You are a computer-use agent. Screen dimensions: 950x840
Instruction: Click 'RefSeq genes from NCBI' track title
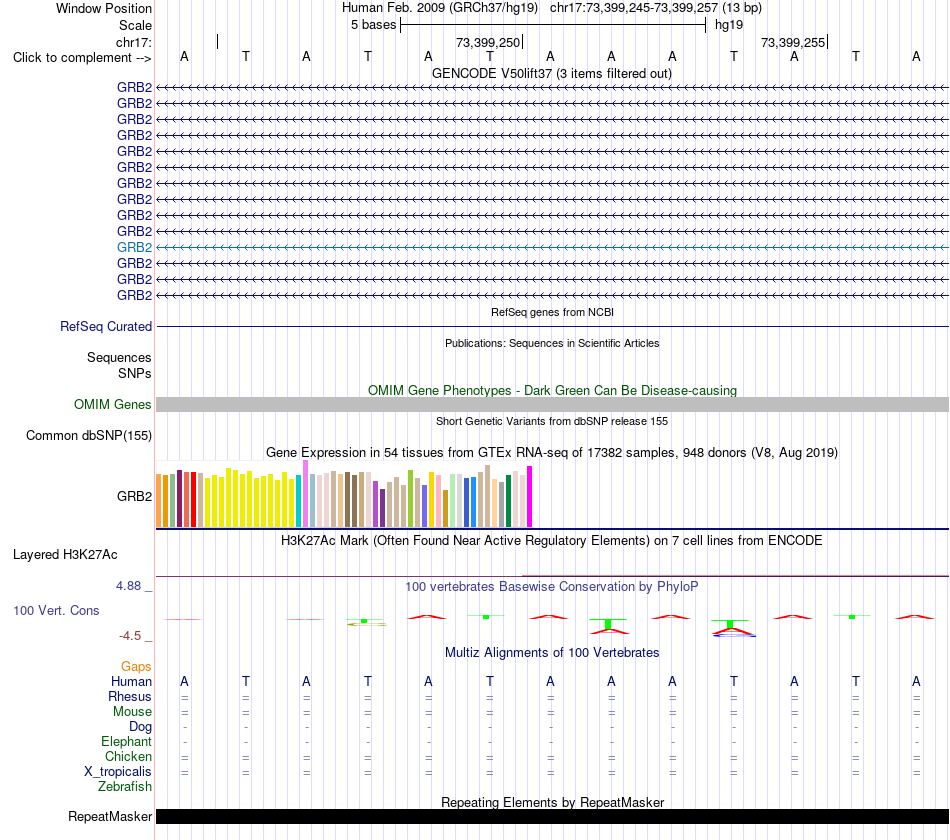pyautogui.click(x=553, y=312)
